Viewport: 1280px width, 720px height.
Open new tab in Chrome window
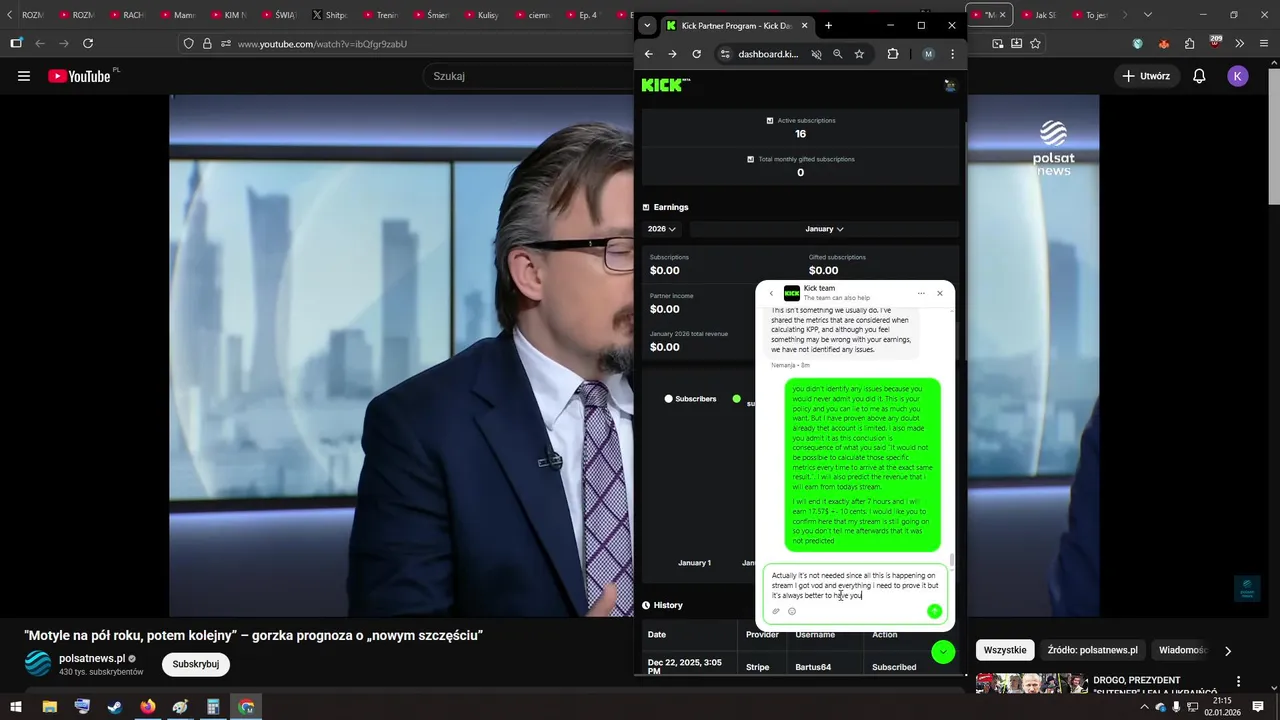(828, 25)
